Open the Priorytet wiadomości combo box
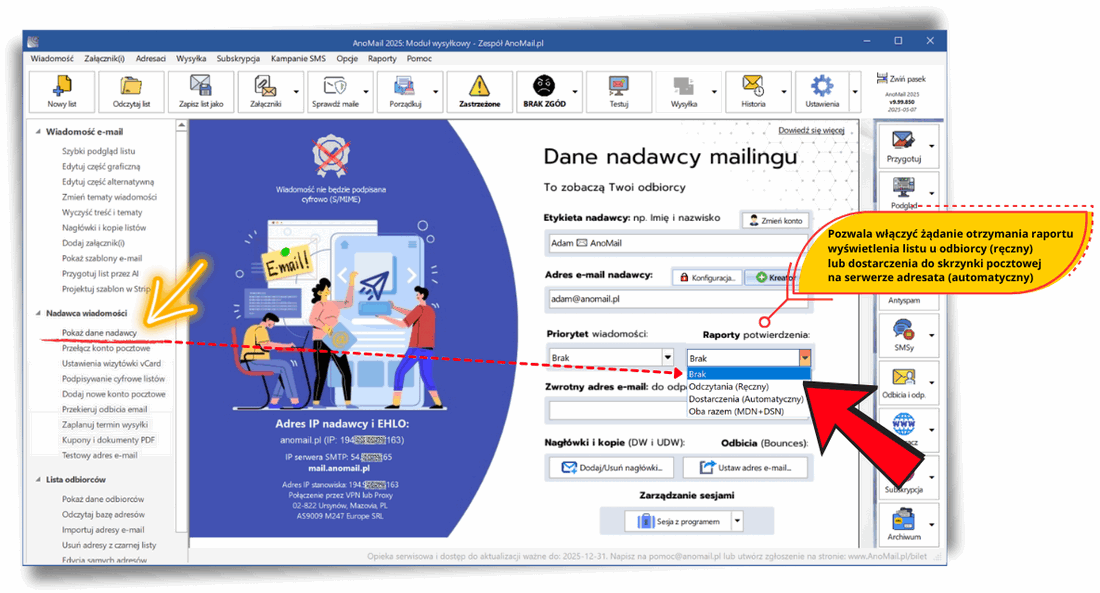This screenshot has height=593, width=1100. [611, 358]
